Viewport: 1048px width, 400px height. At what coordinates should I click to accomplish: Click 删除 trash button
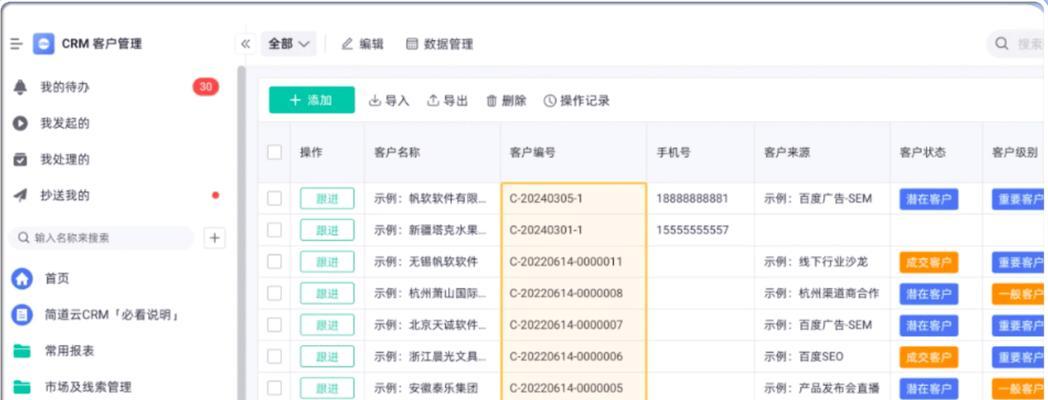click(506, 101)
